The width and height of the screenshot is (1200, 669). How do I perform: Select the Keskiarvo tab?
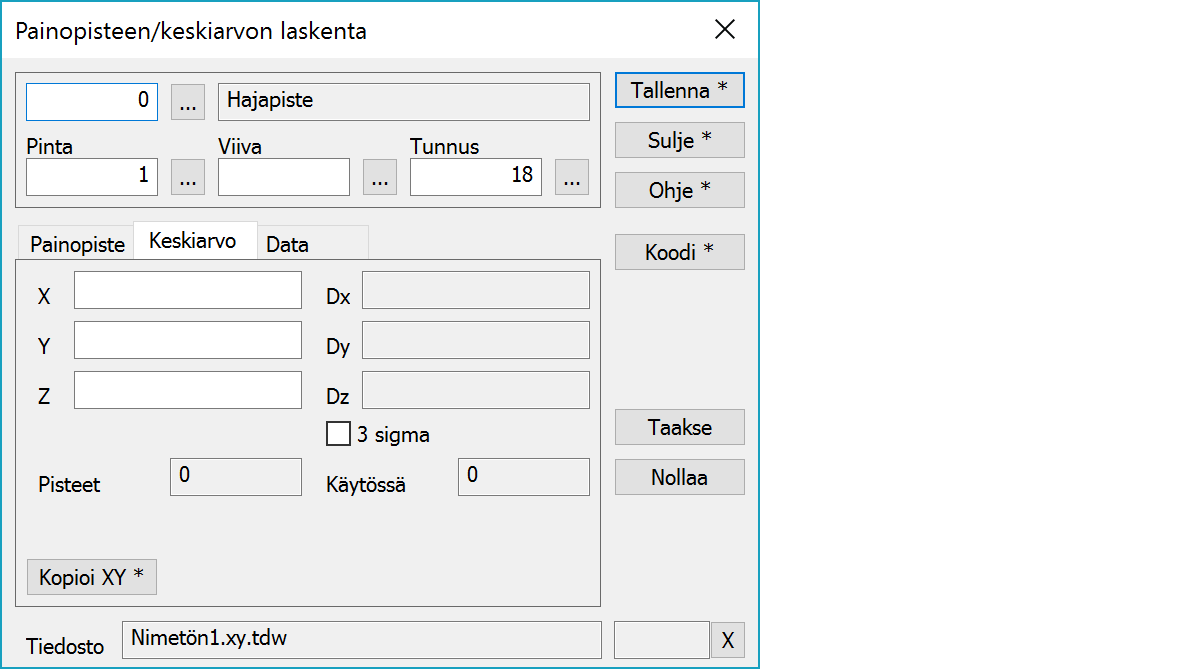click(193, 241)
